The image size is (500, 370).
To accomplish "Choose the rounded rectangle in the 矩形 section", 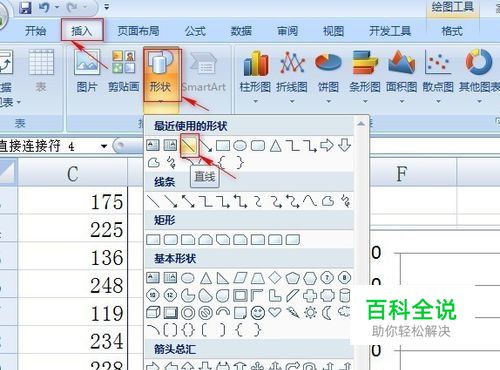I will (x=171, y=239).
